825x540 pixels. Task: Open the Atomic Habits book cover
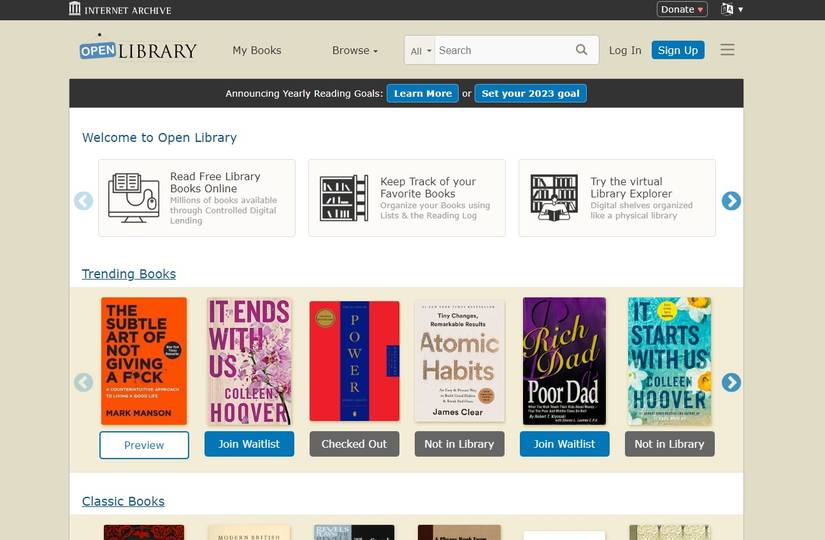coord(460,361)
